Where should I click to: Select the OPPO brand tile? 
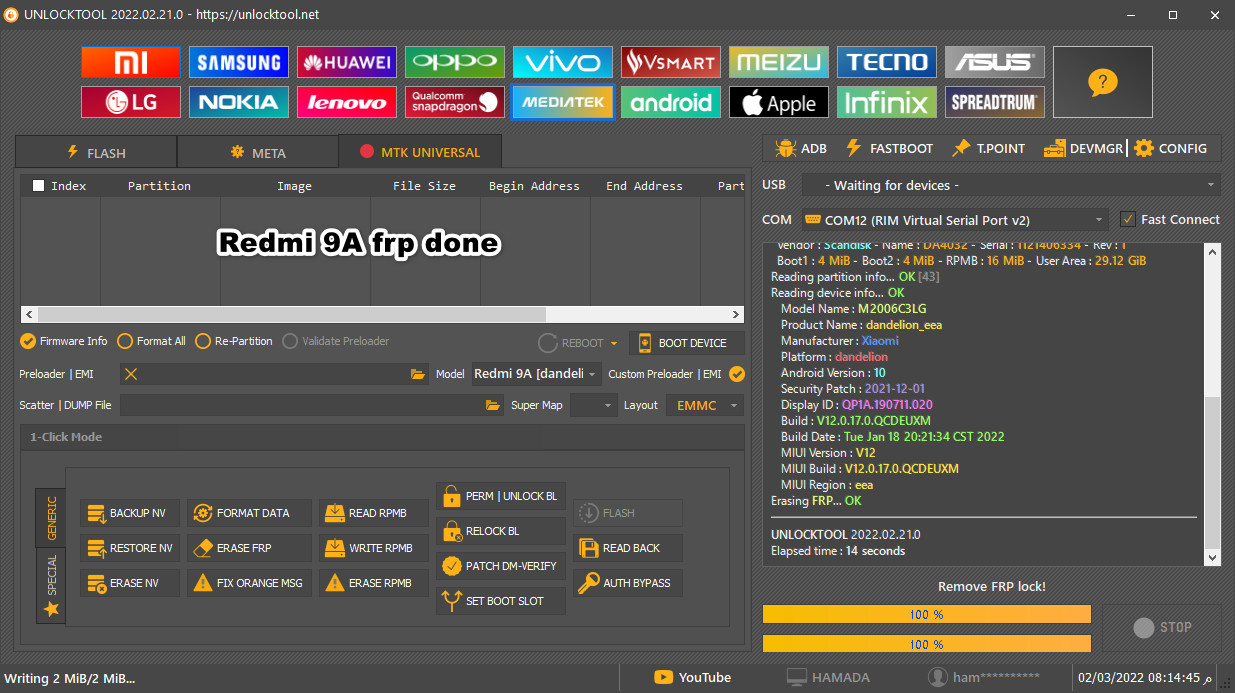coord(455,62)
